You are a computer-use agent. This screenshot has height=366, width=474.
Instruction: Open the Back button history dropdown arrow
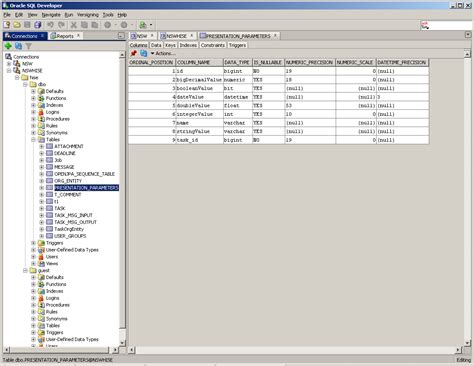click(116, 25)
